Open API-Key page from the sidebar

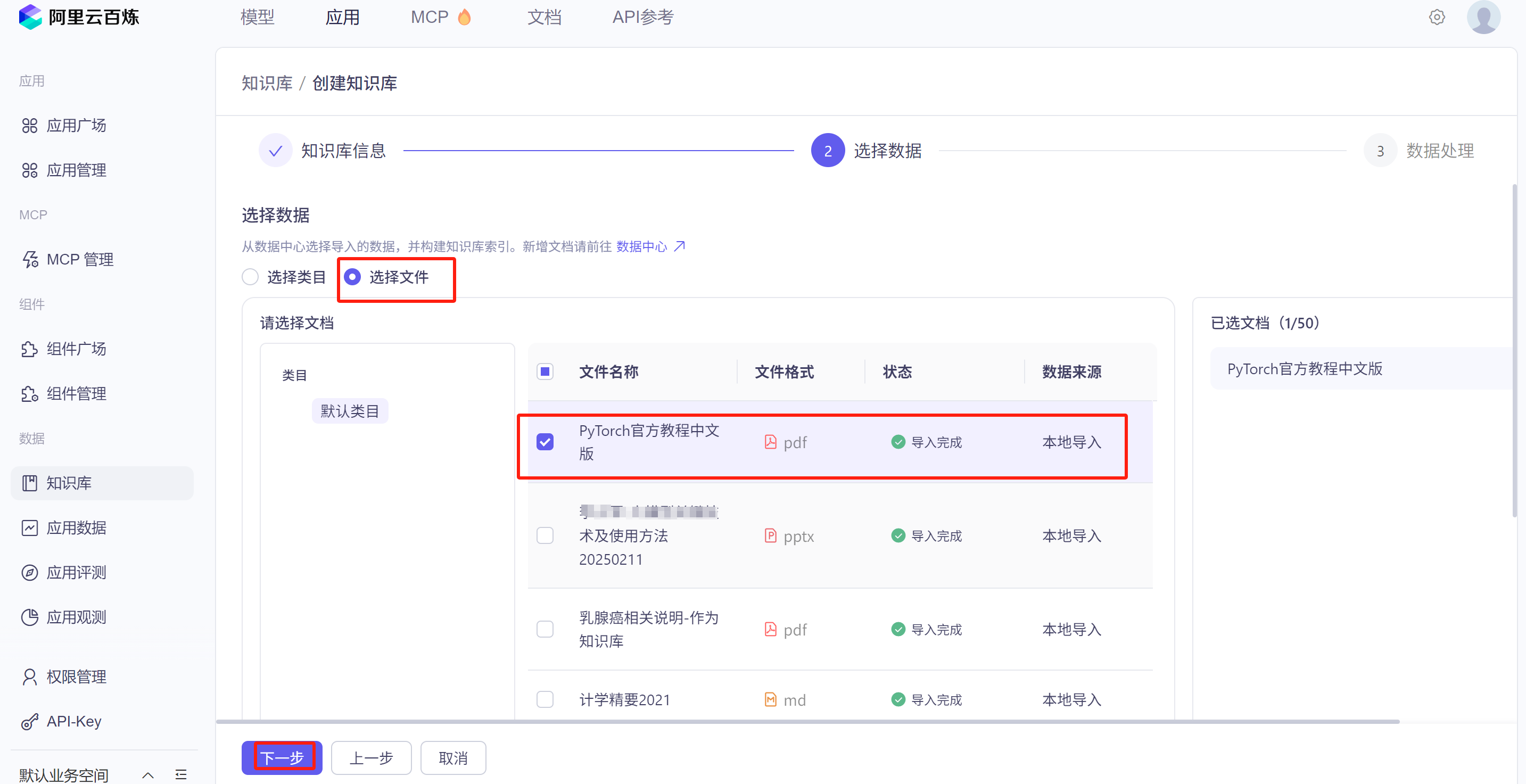(73, 721)
